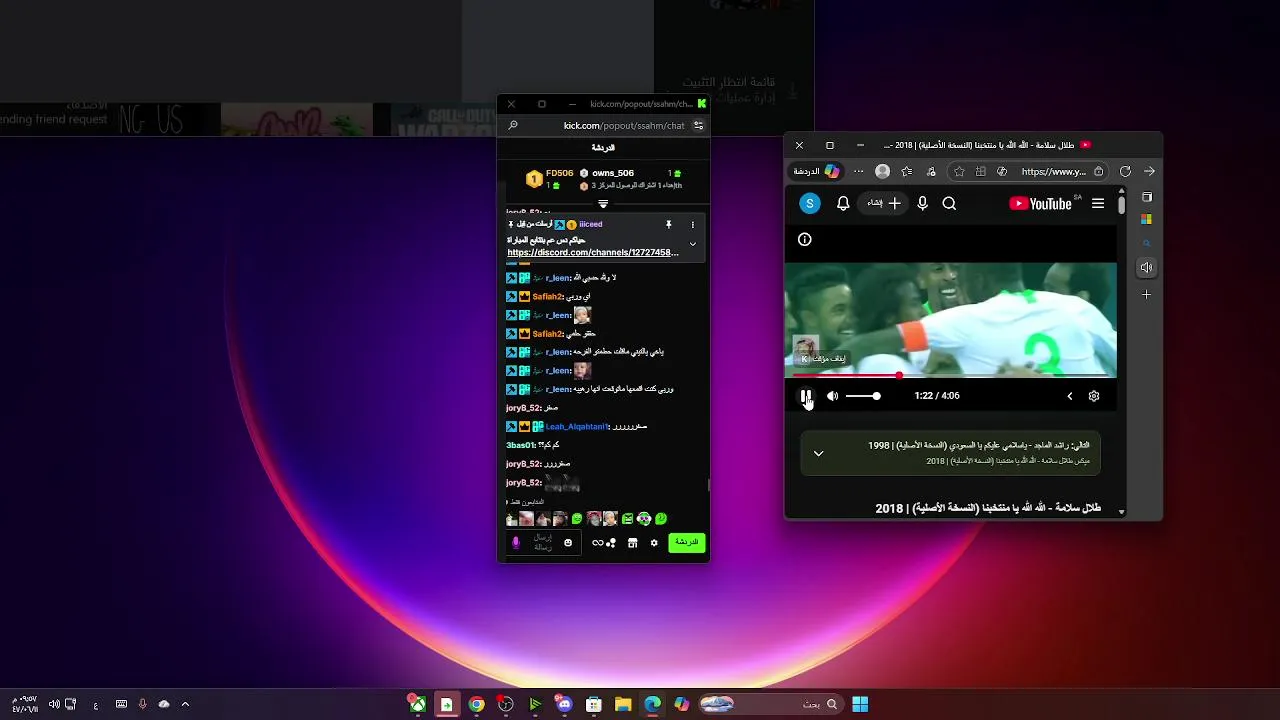This screenshot has width=1280, height=720.
Task: Start YouTube voice search microphone
Action: tap(922, 204)
